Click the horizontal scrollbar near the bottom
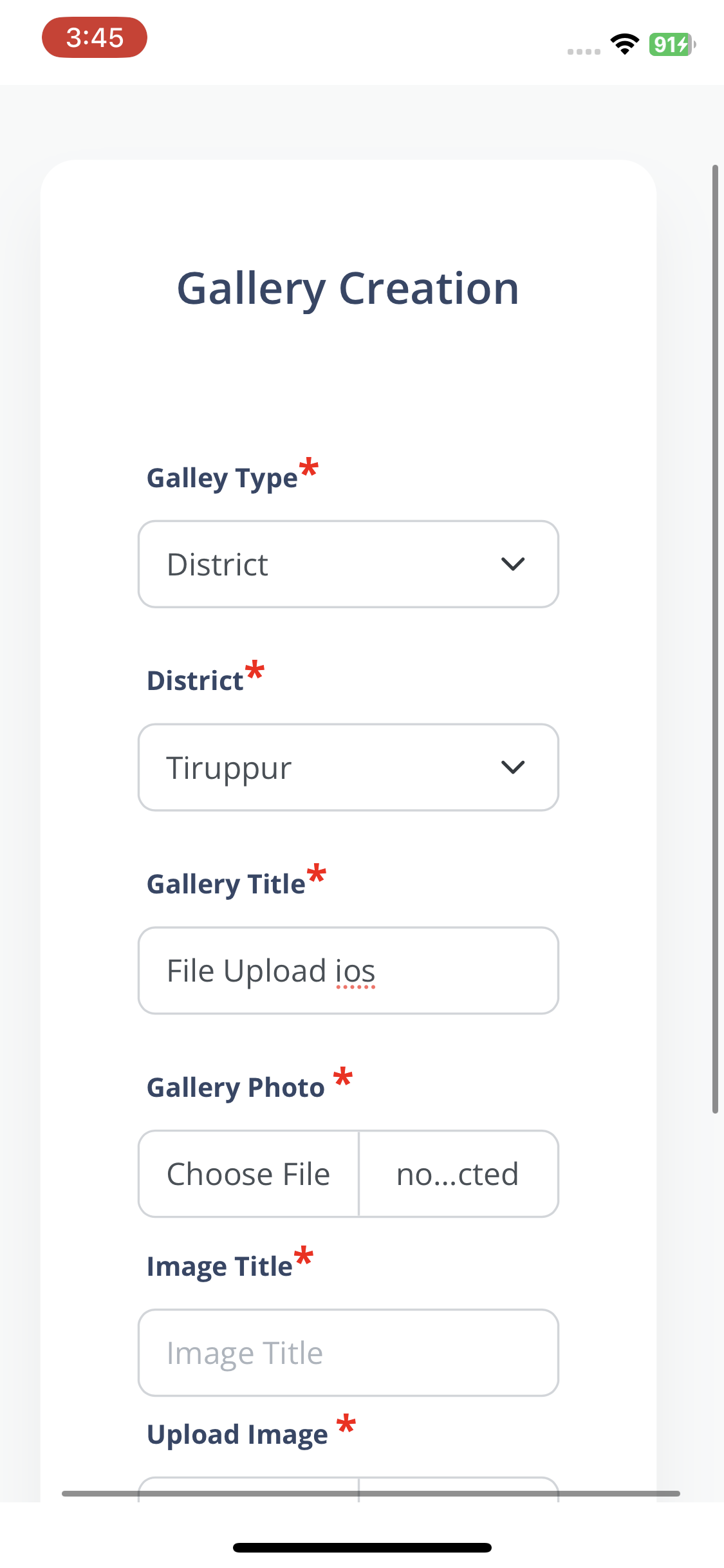Viewport: 724px width, 1568px height. tap(371, 1493)
